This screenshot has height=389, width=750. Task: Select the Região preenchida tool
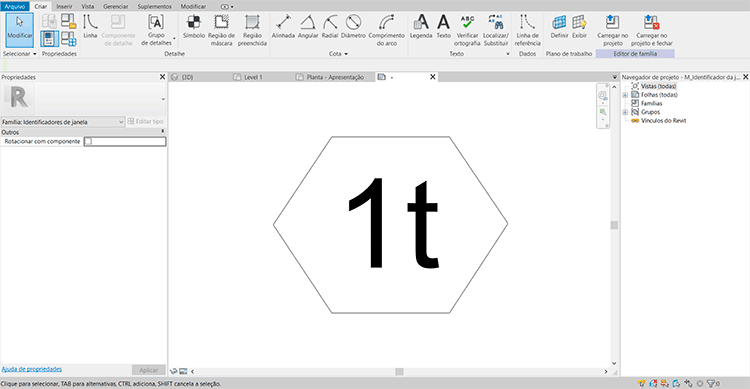[x=252, y=30]
